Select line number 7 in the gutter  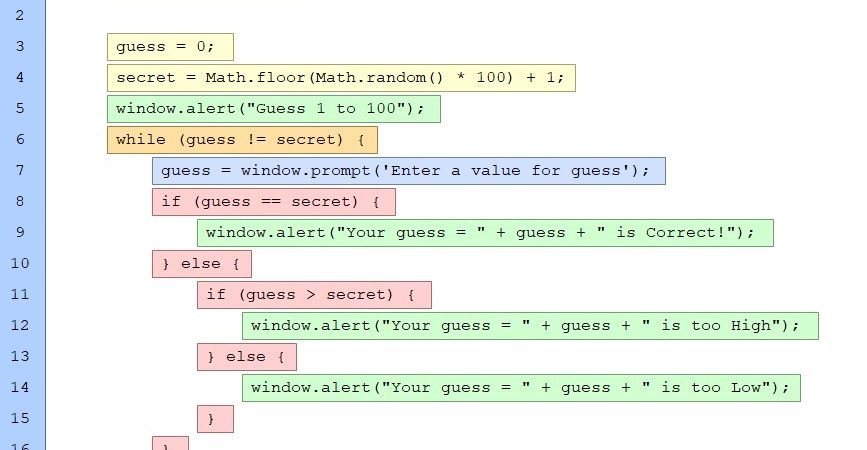click(20, 171)
